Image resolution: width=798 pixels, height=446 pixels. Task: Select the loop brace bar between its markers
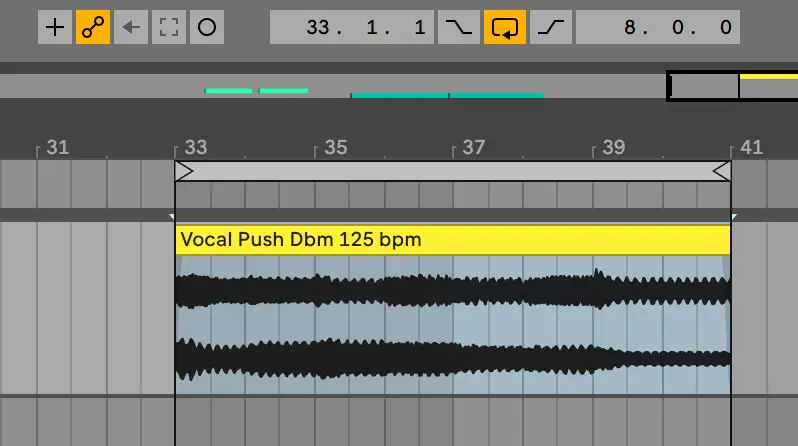[x=452, y=172]
